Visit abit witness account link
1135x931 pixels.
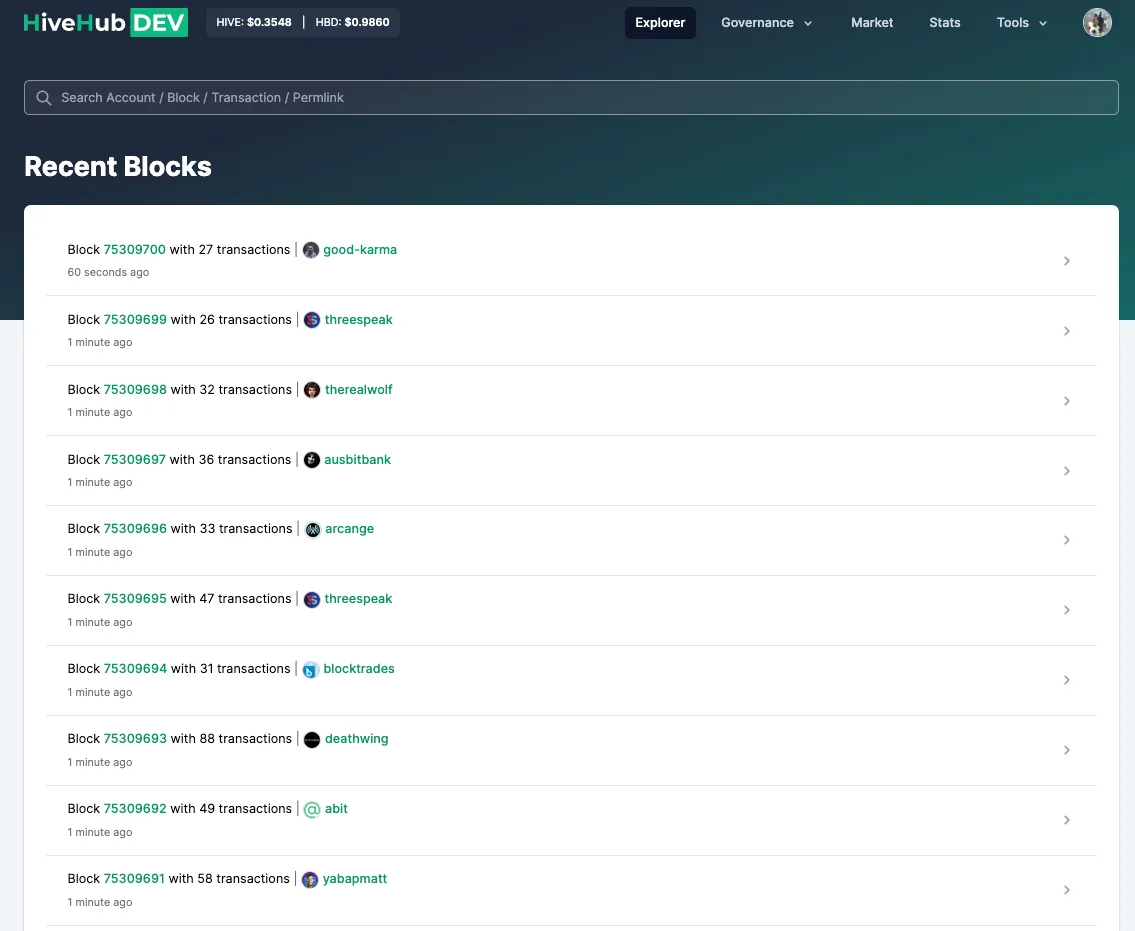click(x=336, y=809)
